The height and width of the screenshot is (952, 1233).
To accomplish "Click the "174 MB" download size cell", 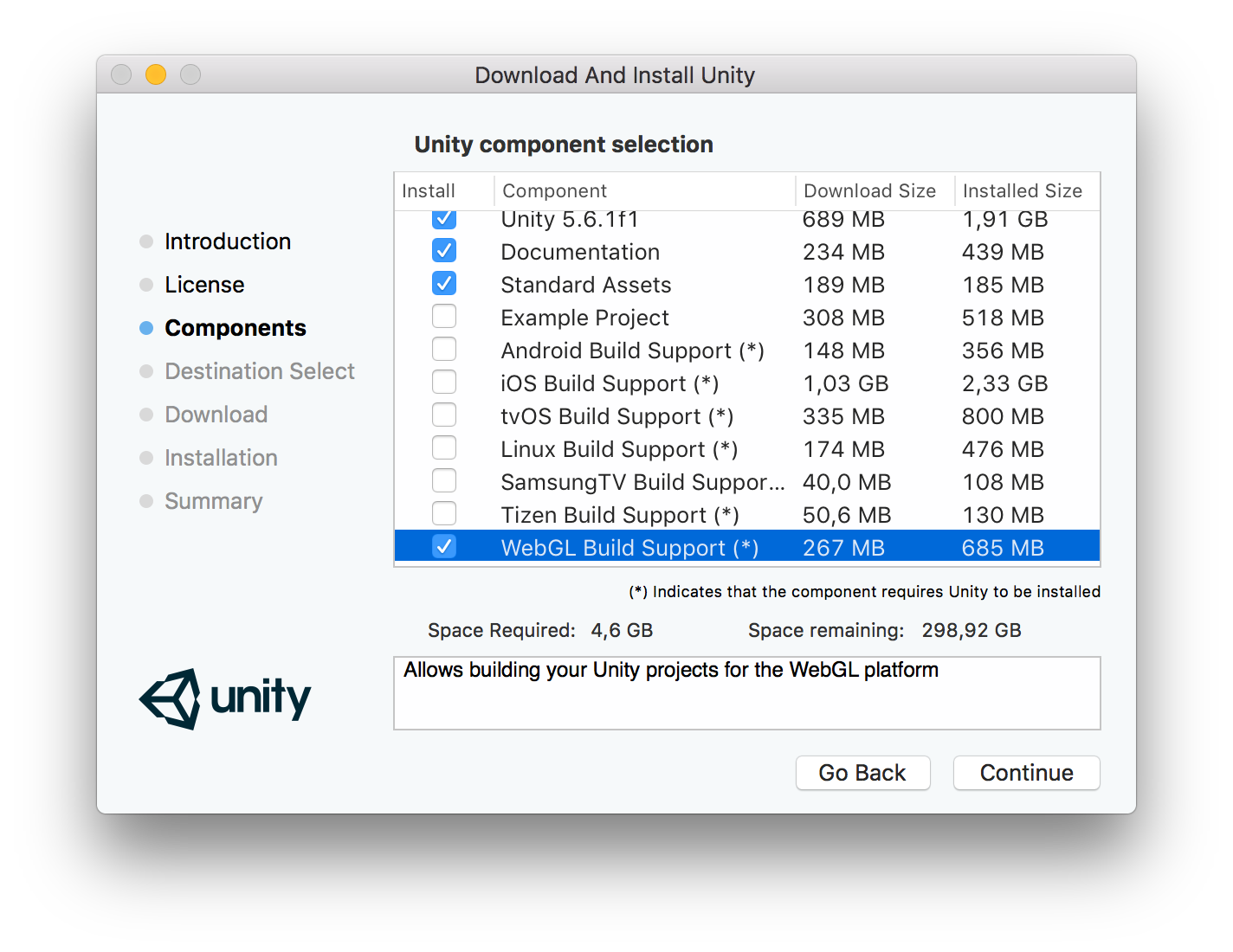I will pyautogui.click(x=843, y=449).
